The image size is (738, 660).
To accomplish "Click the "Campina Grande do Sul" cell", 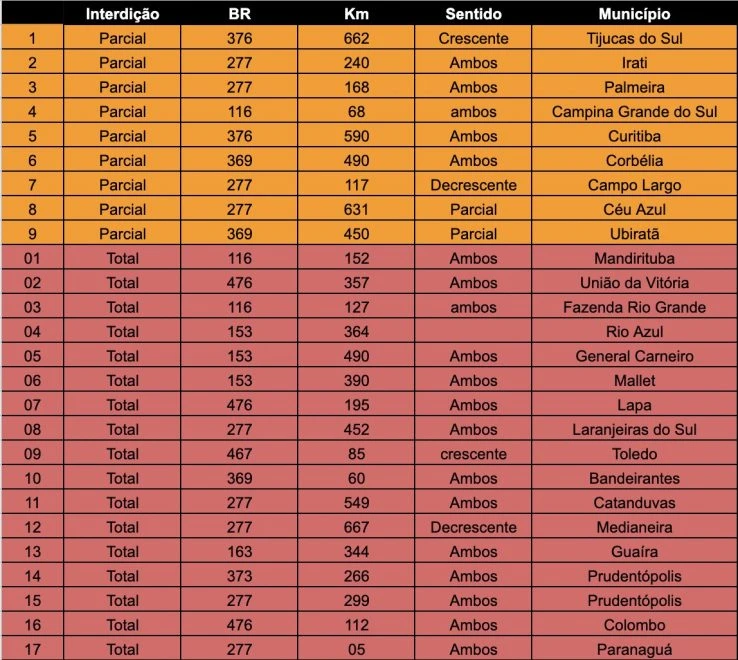I will pos(634,112).
